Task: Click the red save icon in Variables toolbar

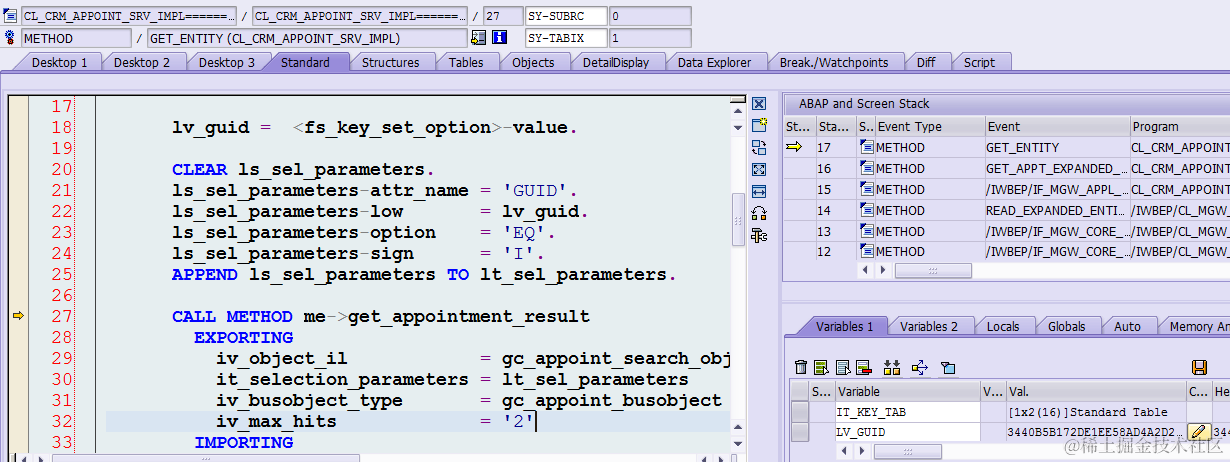Action: tap(1200, 367)
